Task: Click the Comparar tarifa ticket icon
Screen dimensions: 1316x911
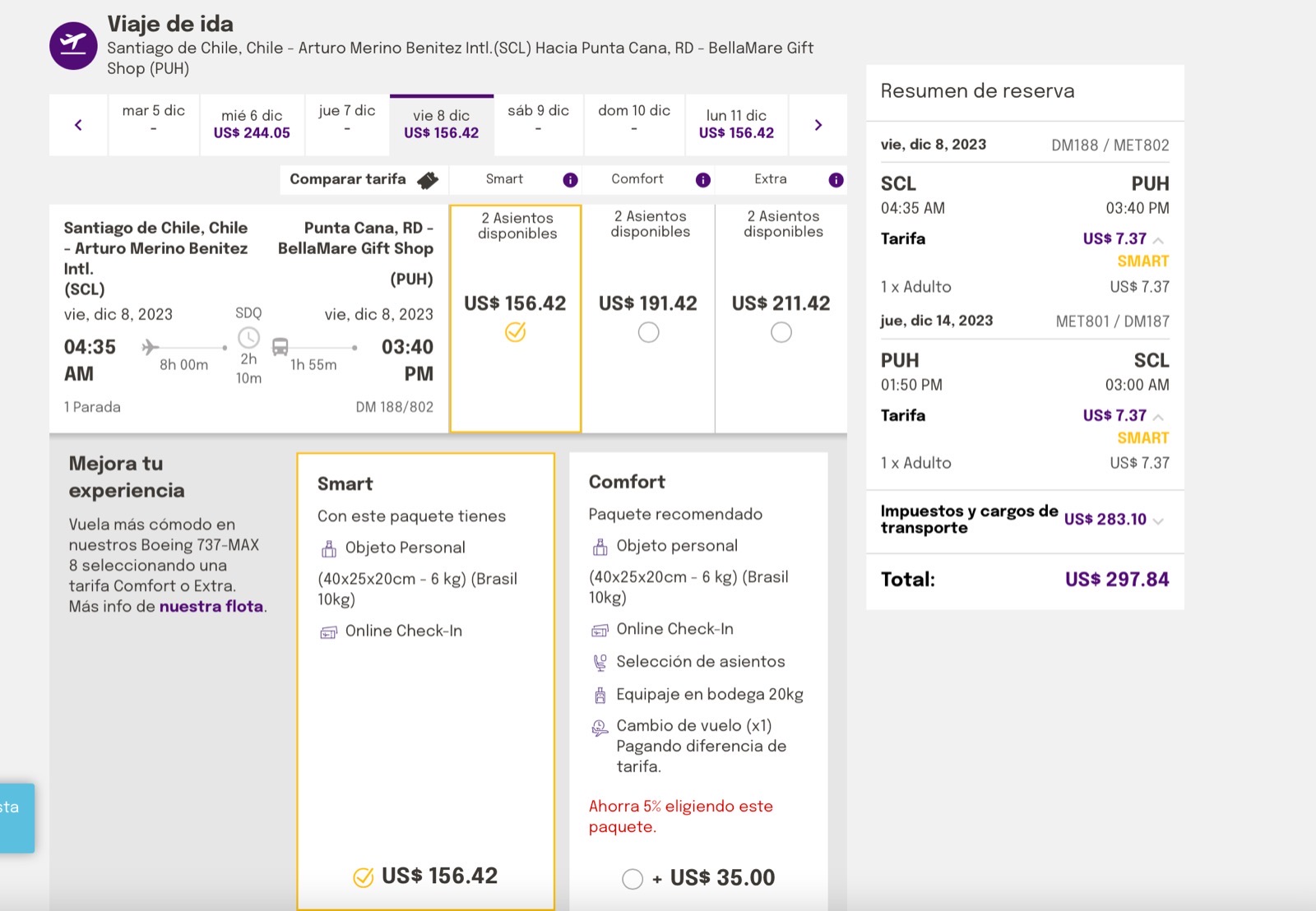Action: [428, 180]
